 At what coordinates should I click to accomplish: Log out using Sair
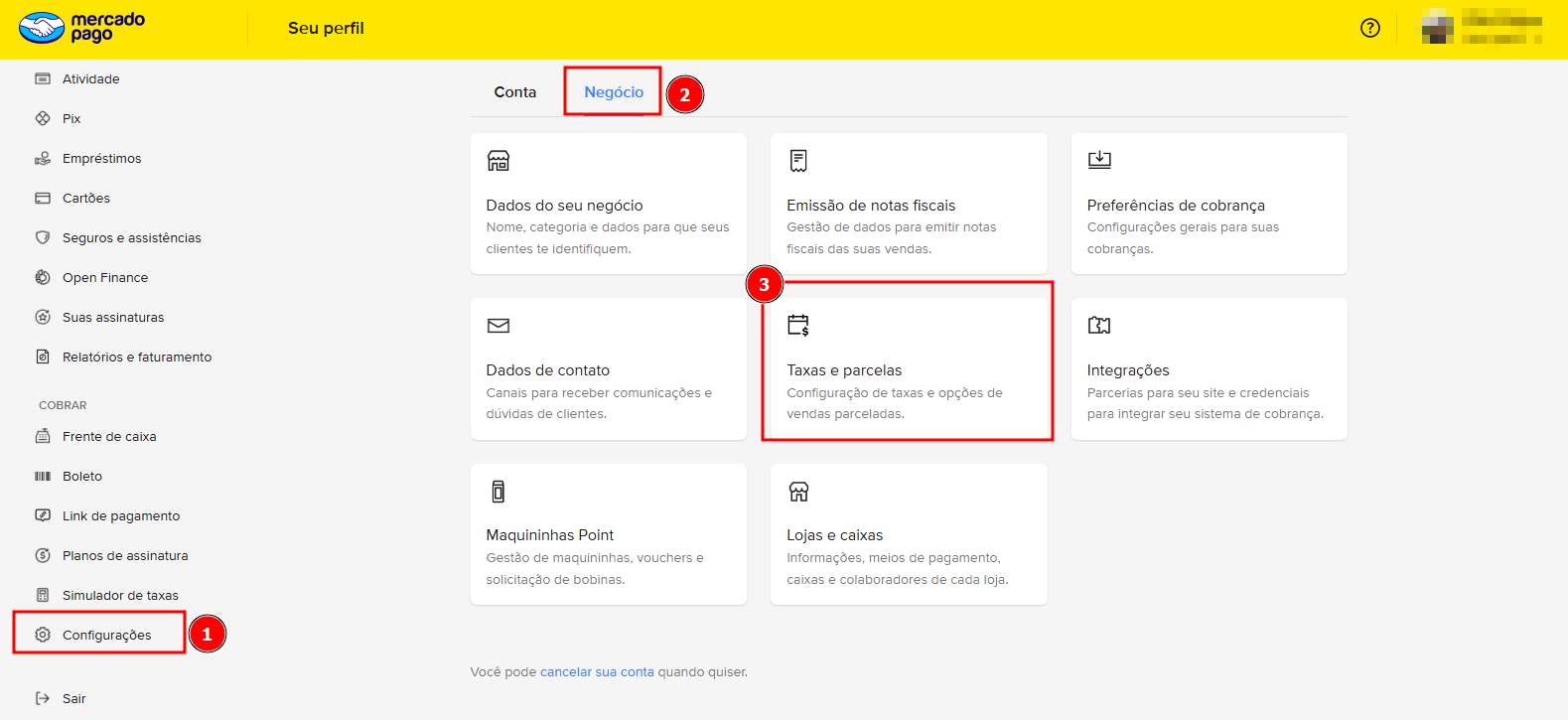(73, 699)
